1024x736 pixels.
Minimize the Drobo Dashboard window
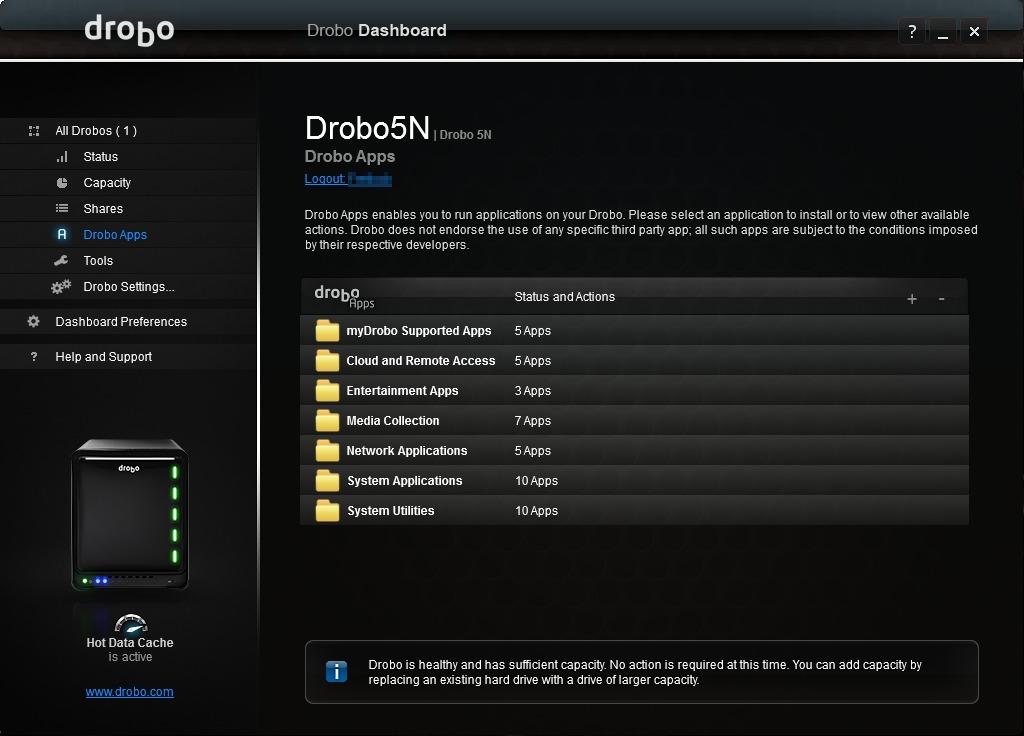pos(942,31)
